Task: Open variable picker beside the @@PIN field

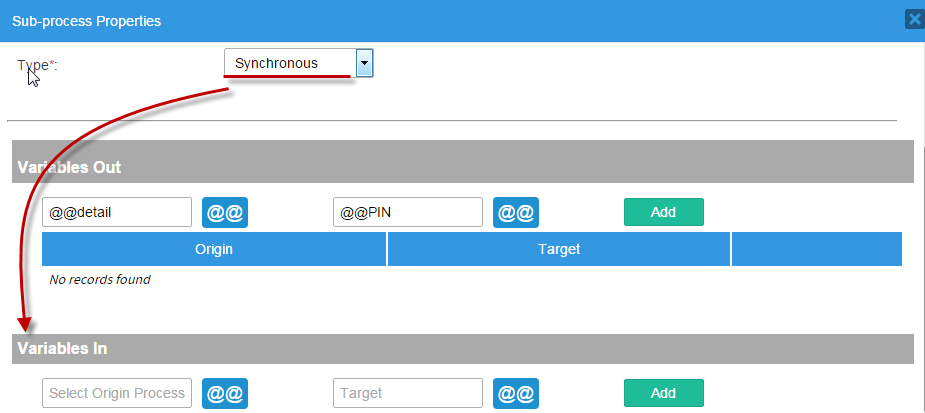Action: pos(515,212)
